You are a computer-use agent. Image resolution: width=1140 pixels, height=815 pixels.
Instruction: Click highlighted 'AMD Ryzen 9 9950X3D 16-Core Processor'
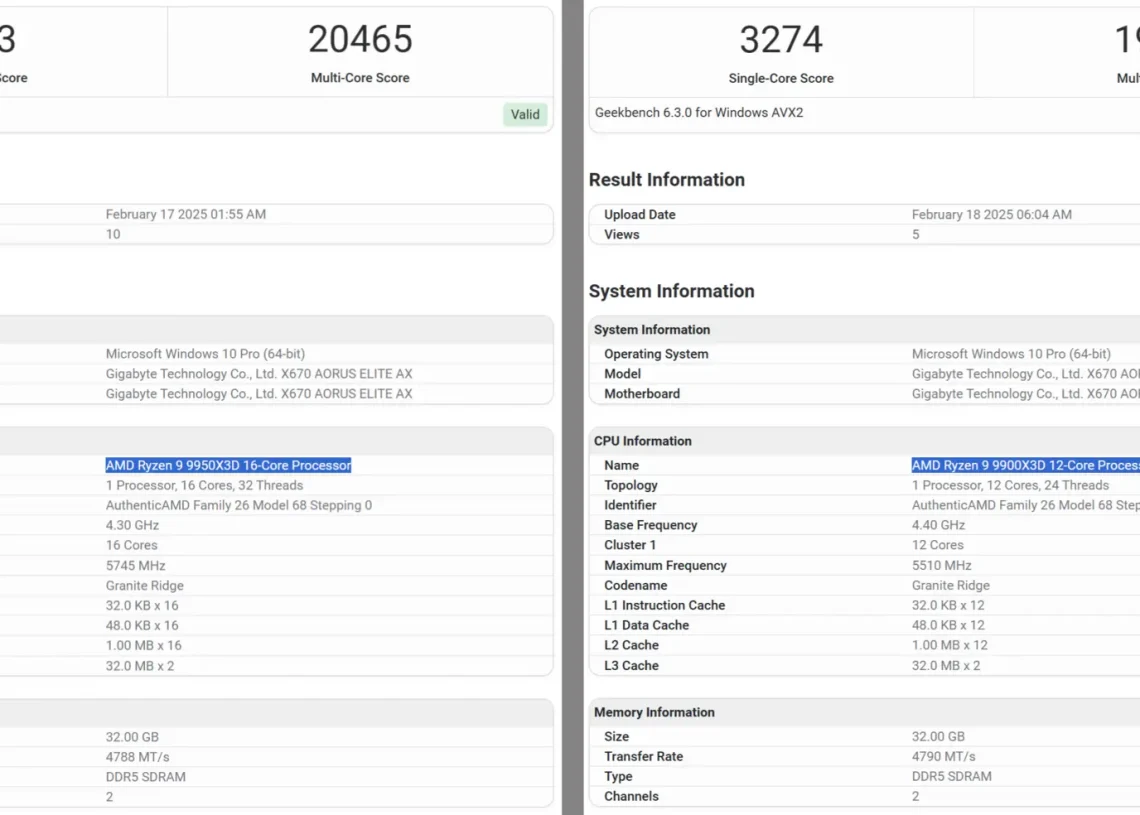tap(228, 465)
